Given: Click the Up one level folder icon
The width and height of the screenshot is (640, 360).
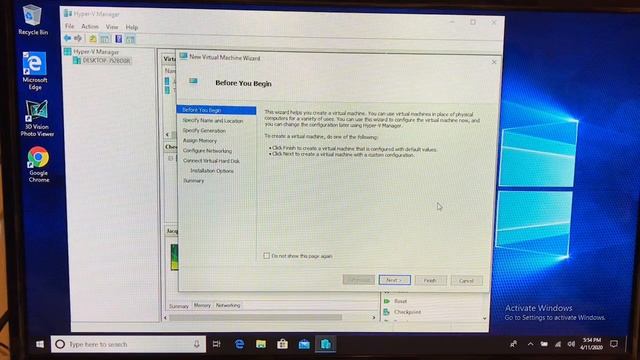Looking at the screenshot, I should click(x=93, y=39).
